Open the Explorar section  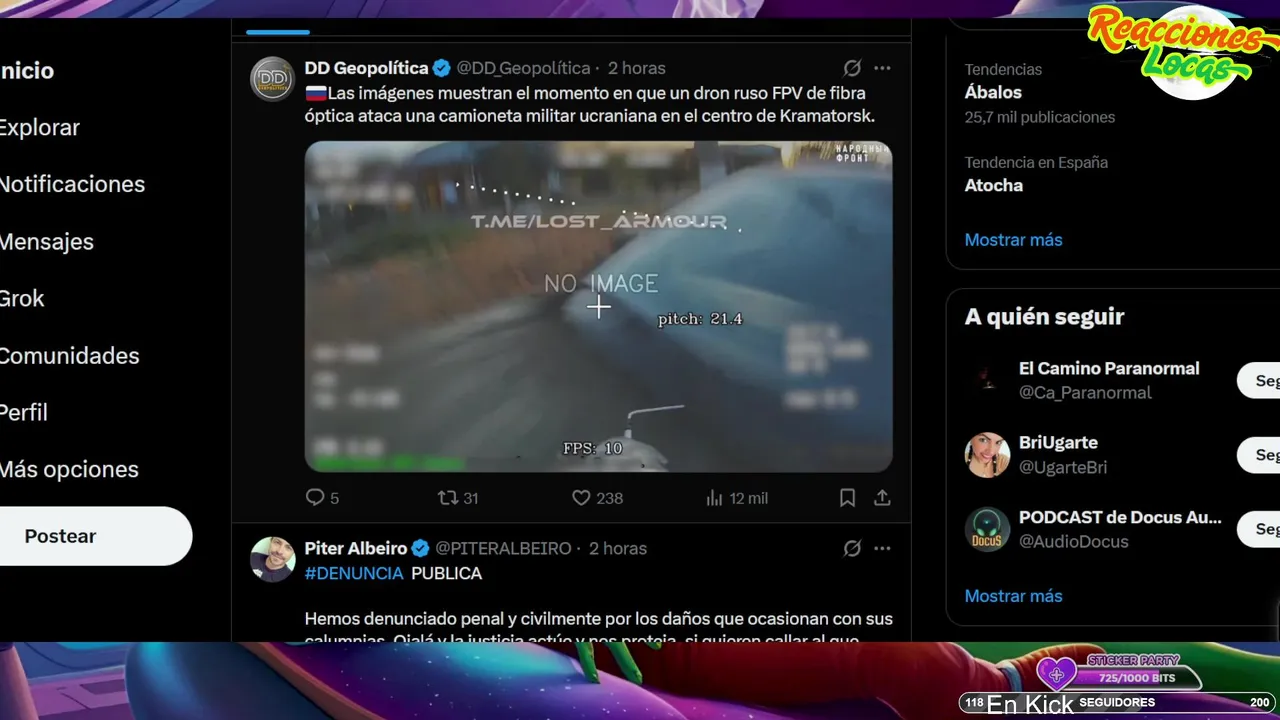(x=39, y=128)
